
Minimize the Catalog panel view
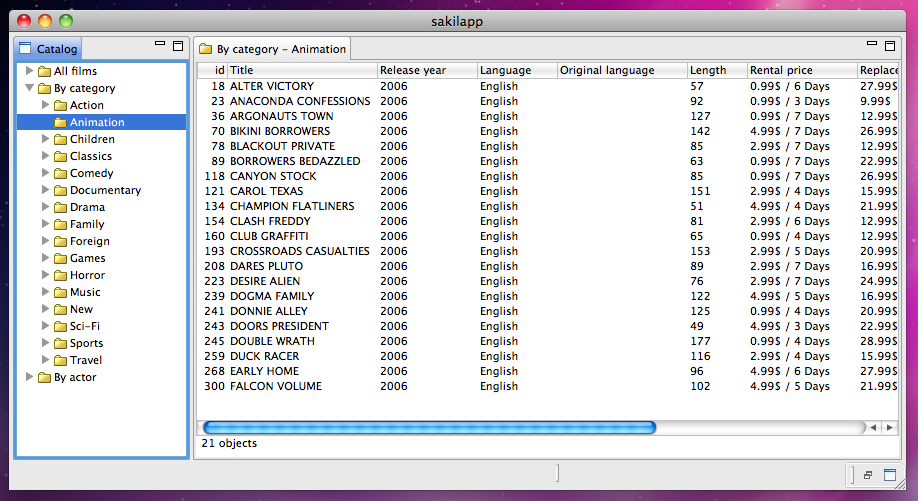click(x=160, y=45)
